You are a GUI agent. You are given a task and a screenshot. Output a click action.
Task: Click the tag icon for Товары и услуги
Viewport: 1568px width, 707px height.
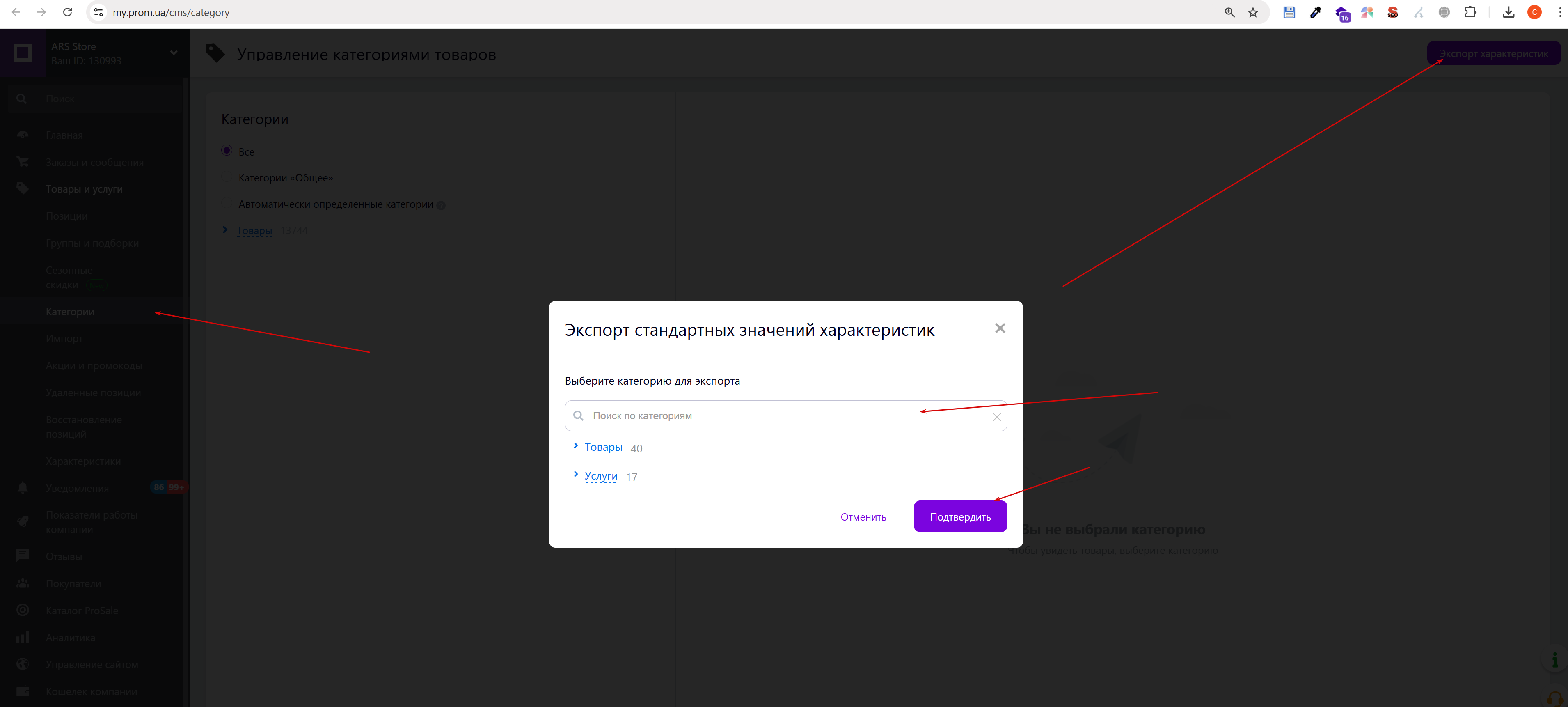(23, 188)
